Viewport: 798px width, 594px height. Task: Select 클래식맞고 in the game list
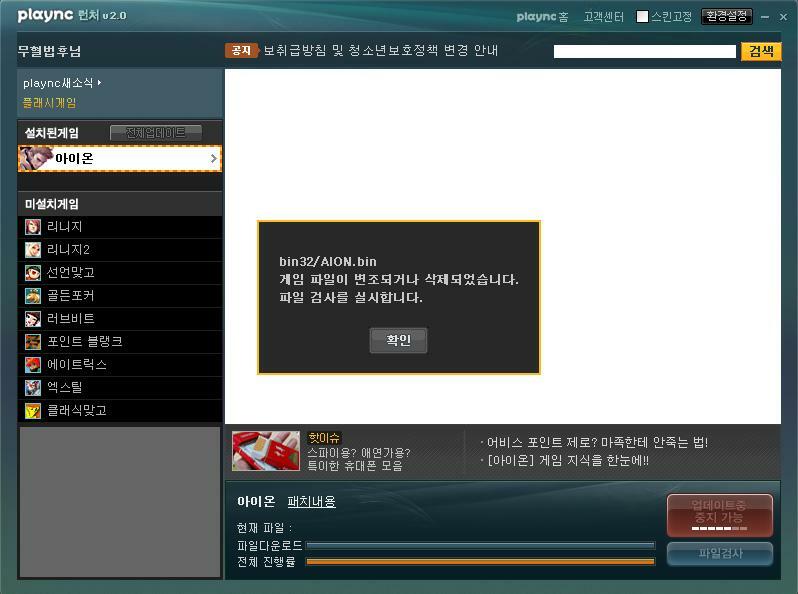[x=120, y=410]
